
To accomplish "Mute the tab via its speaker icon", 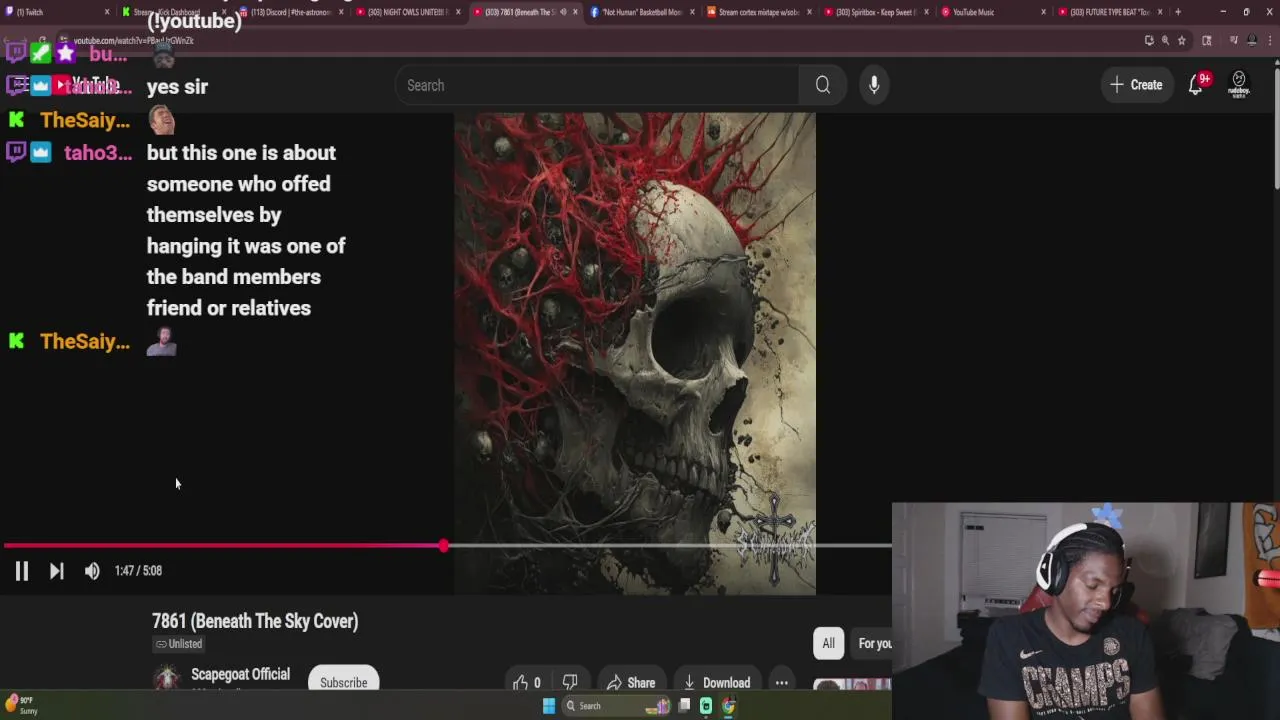I will click(563, 12).
